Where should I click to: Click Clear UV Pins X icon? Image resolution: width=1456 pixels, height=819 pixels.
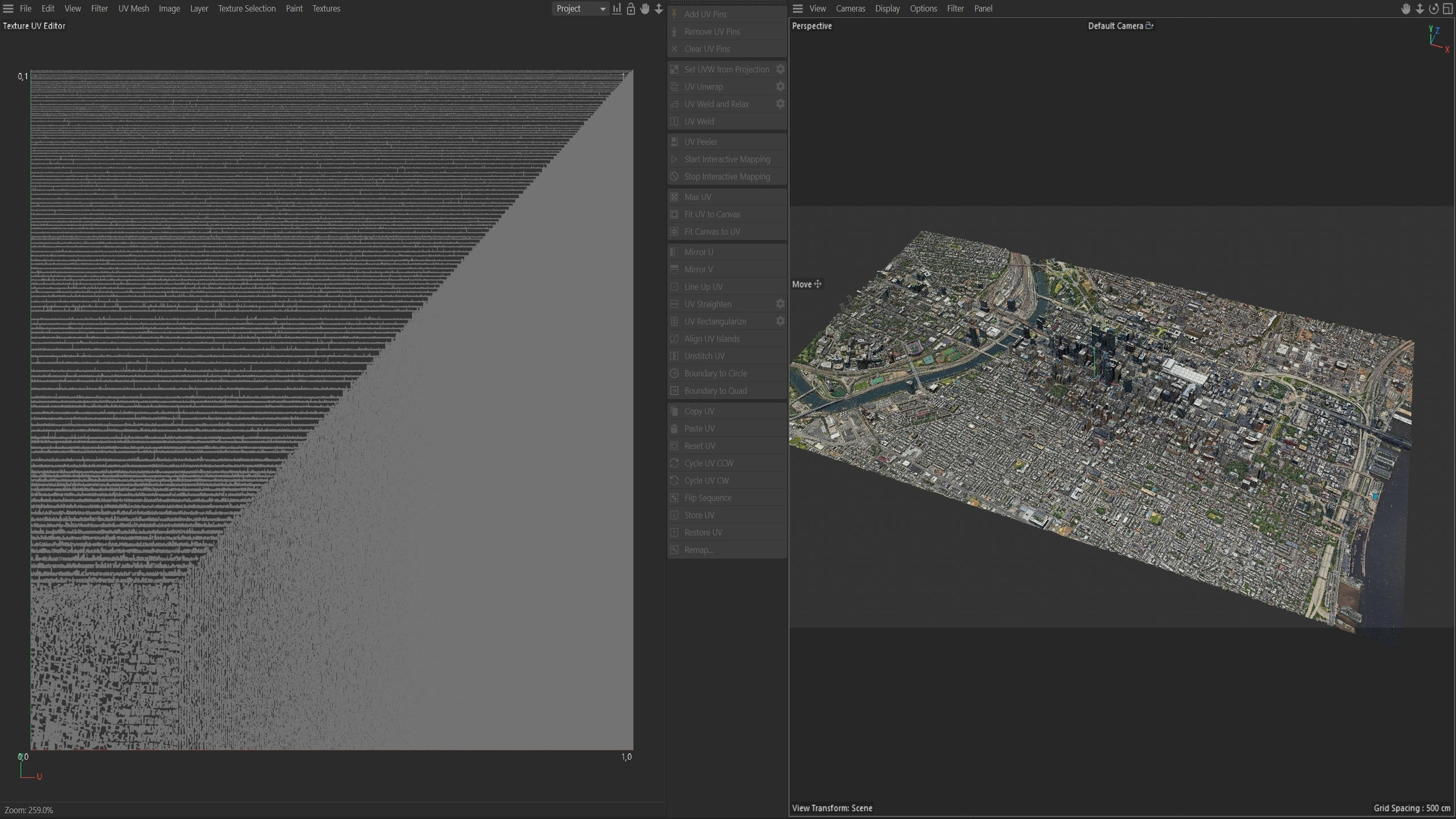[x=675, y=49]
